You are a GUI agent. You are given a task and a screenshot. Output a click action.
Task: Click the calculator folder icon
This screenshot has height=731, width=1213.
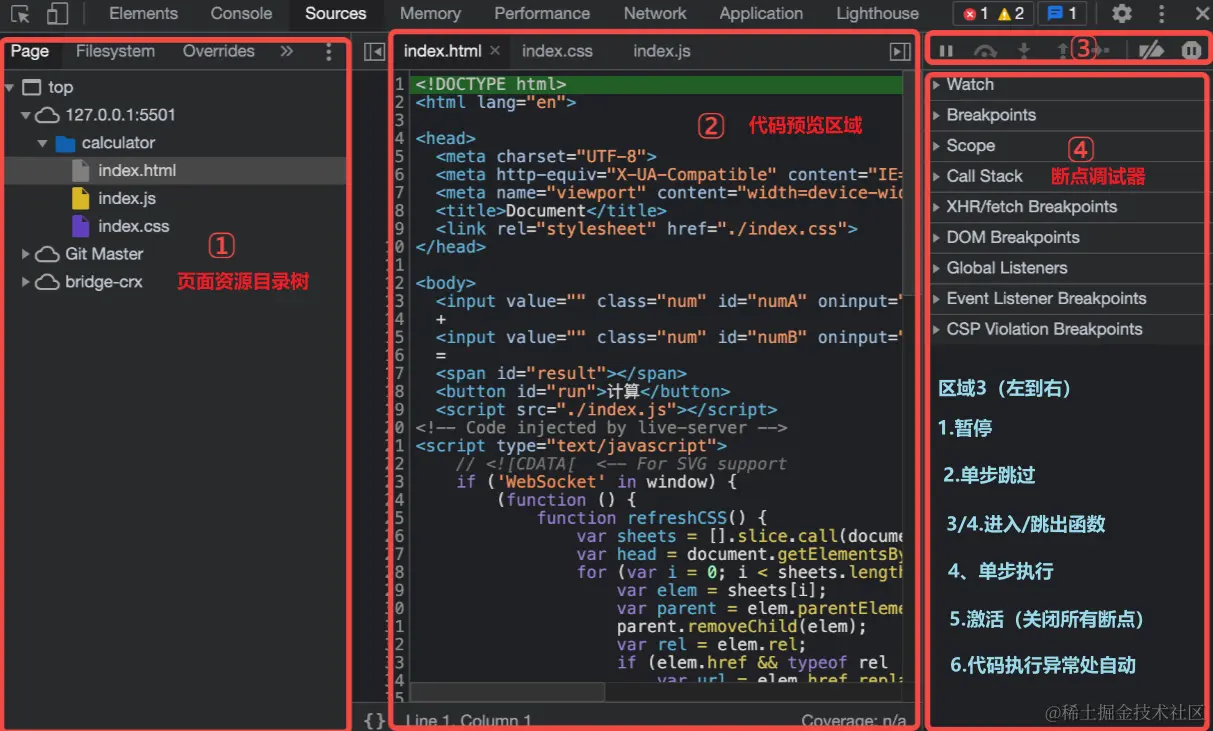click(x=66, y=143)
